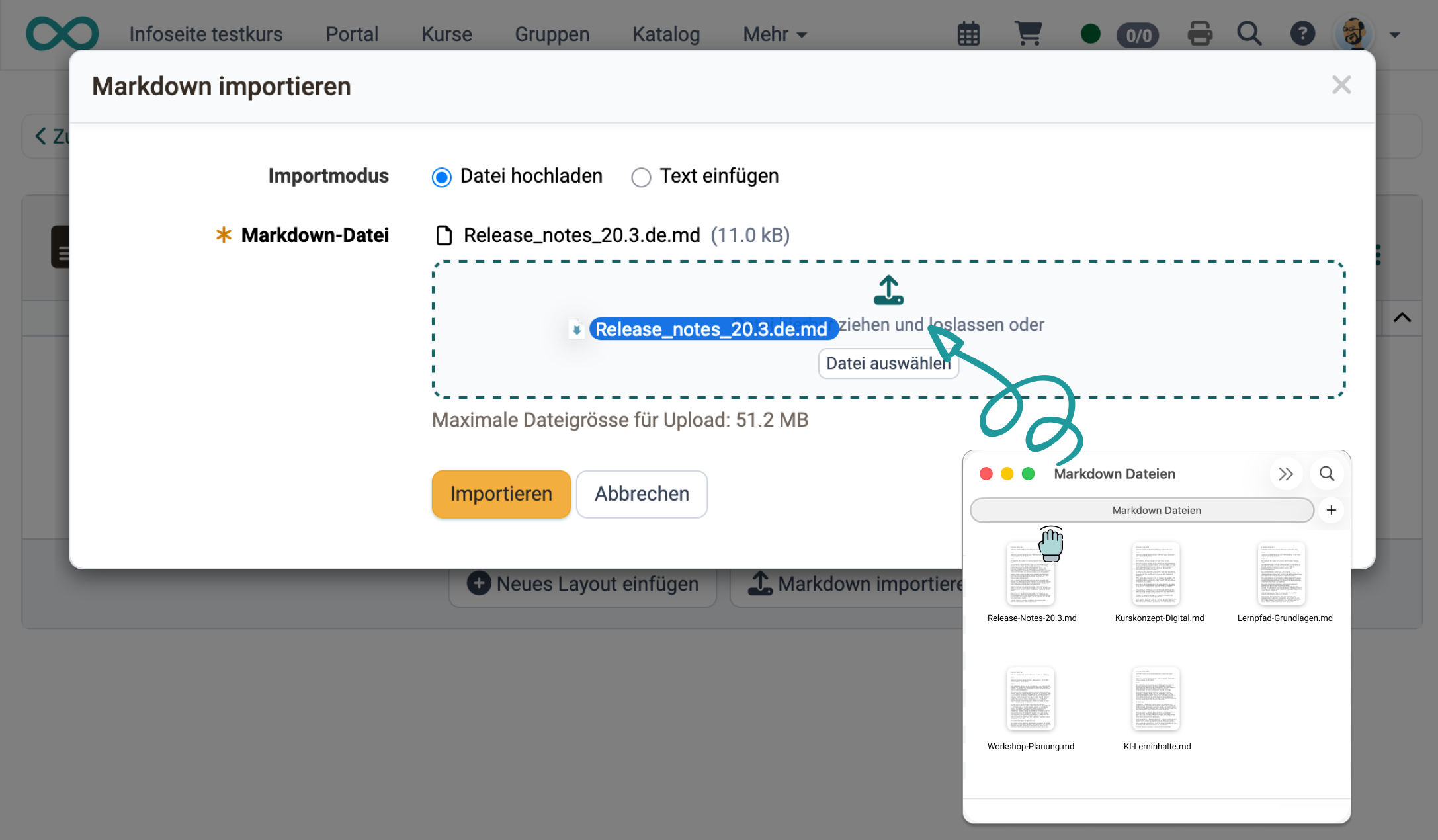This screenshot has height=840, width=1438.
Task: Open search with the magnifier icon
Action: pyautogui.click(x=1249, y=34)
